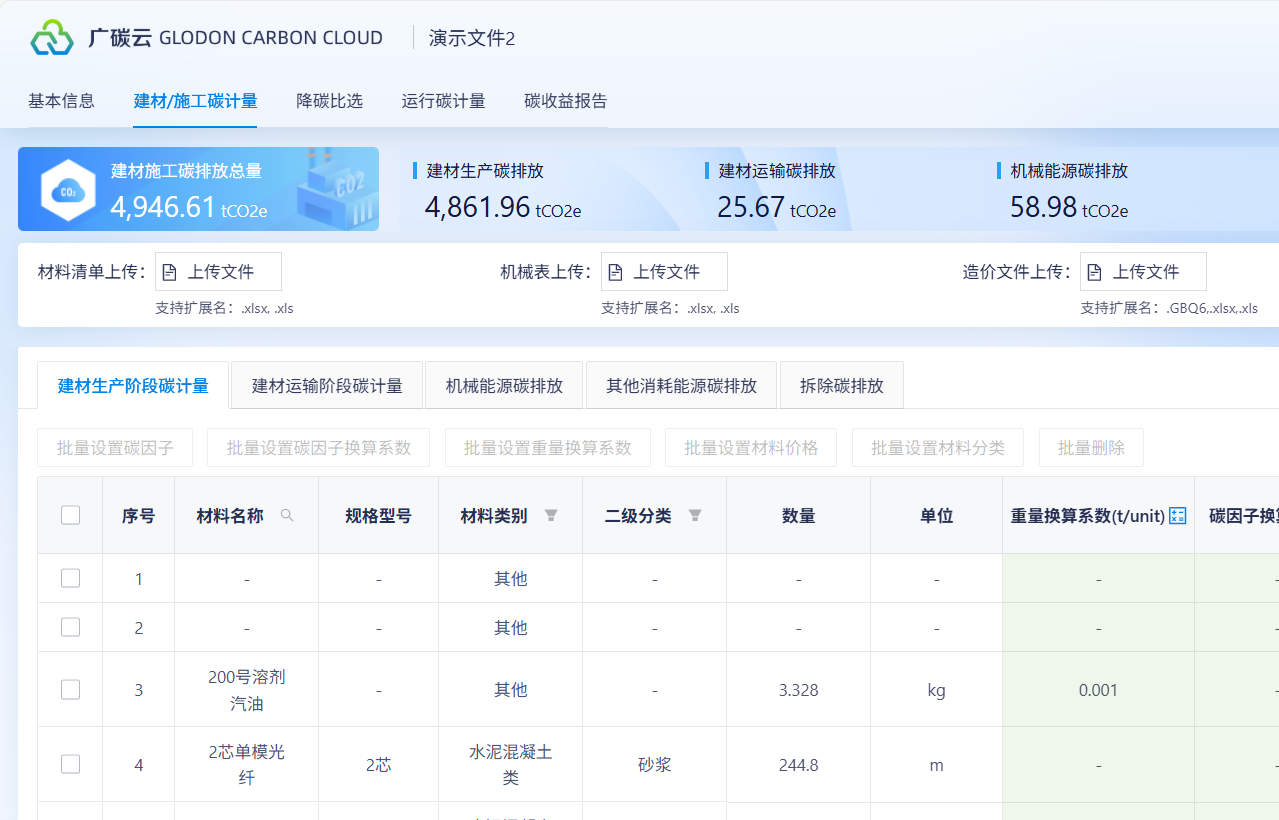Click the search icon beside 材料名称

pyautogui.click(x=287, y=516)
